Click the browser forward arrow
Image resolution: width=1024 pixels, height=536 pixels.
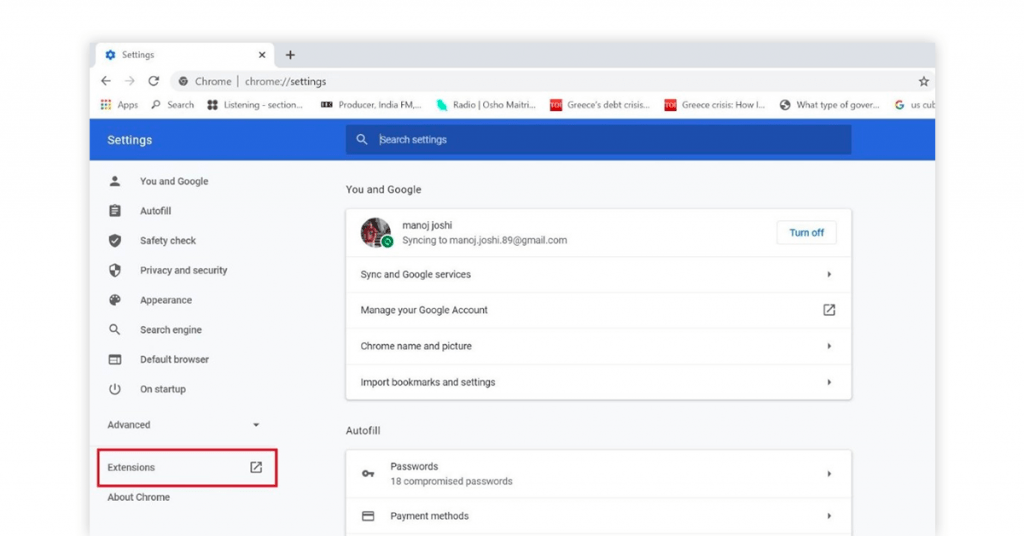pos(130,81)
